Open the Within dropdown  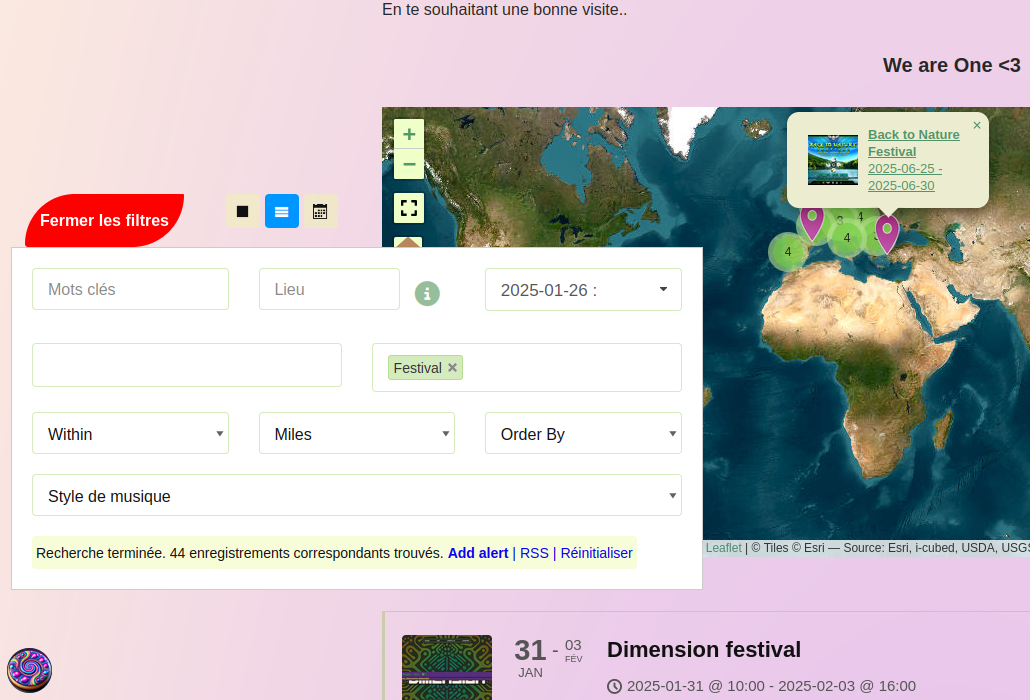[x=130, y=433]
